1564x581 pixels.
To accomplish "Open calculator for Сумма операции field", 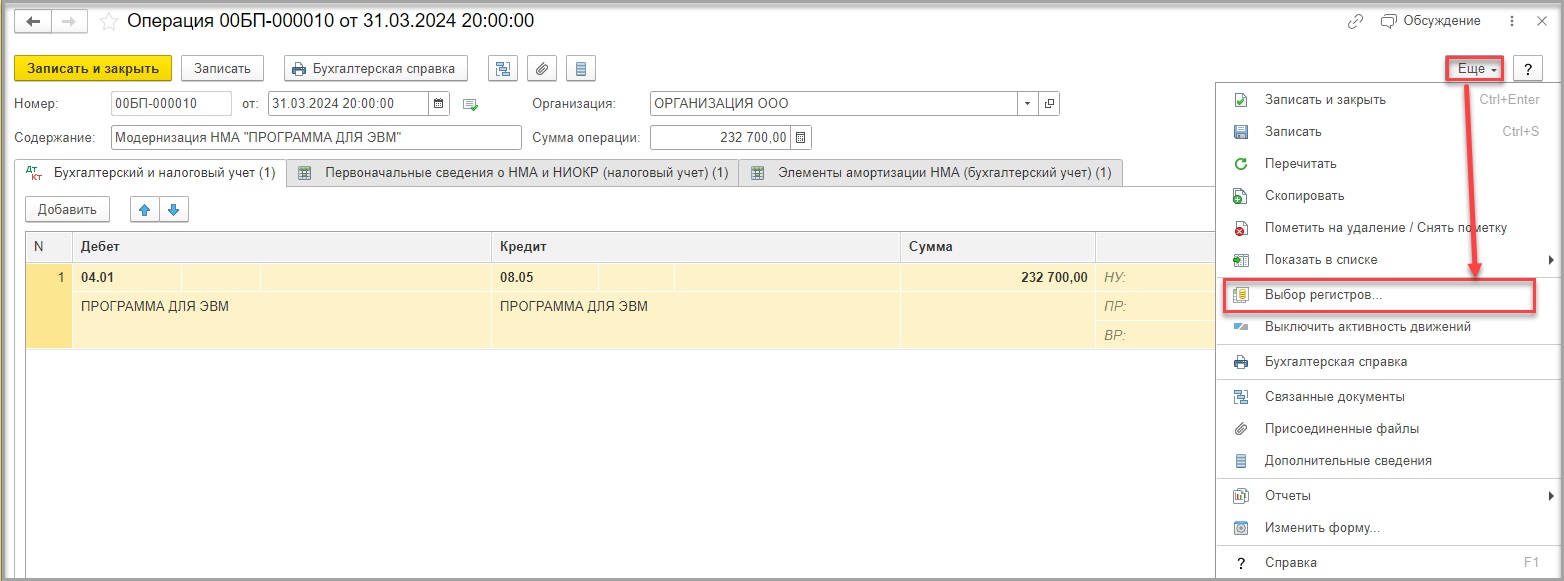I will pyautogui.click(x=801, y=137).
